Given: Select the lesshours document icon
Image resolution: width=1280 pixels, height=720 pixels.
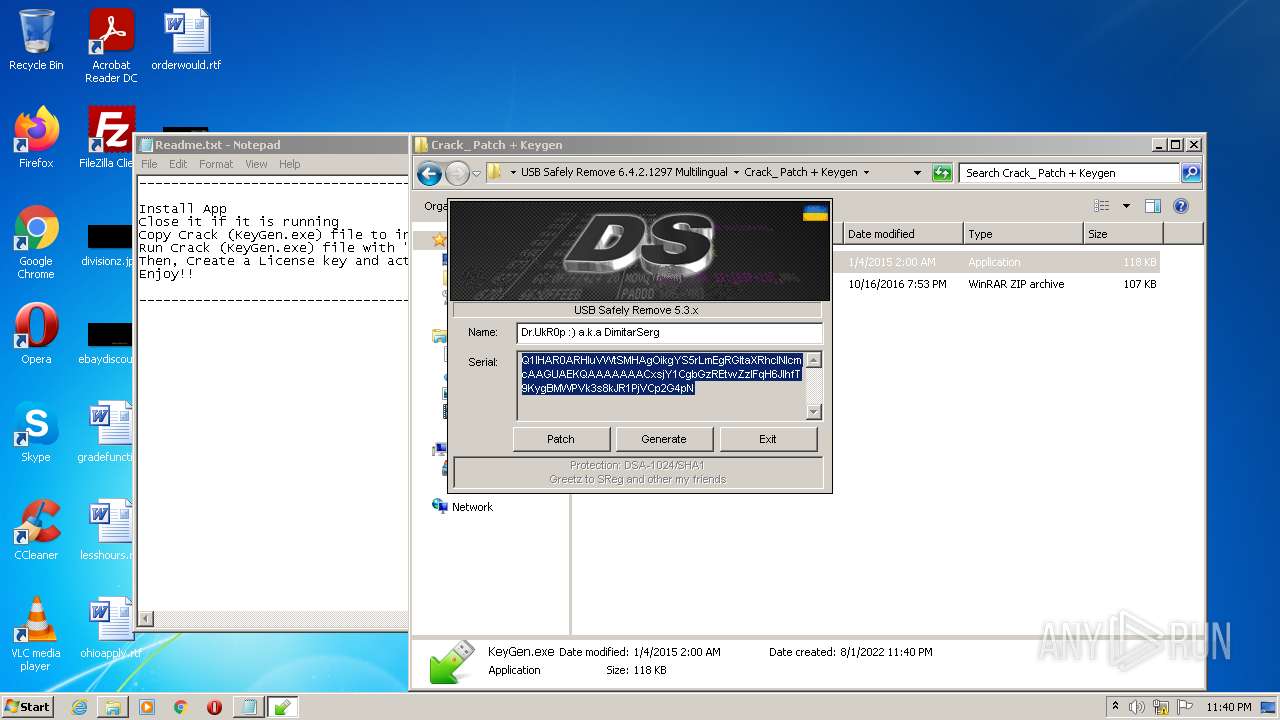Looking at the screenshot, I should point(108,530).
